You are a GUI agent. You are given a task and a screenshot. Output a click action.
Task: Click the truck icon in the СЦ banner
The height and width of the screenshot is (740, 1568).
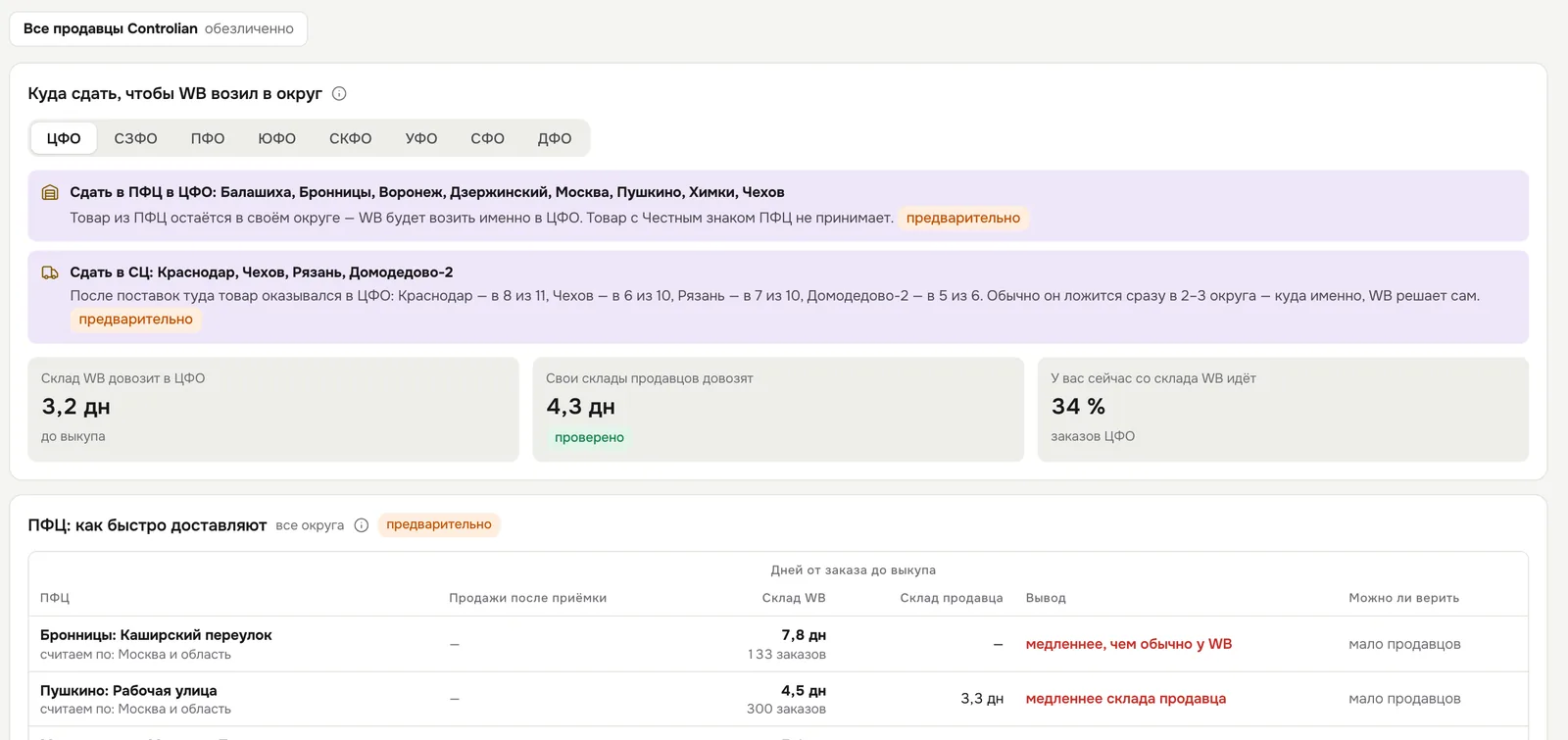(x=50, y=272)
